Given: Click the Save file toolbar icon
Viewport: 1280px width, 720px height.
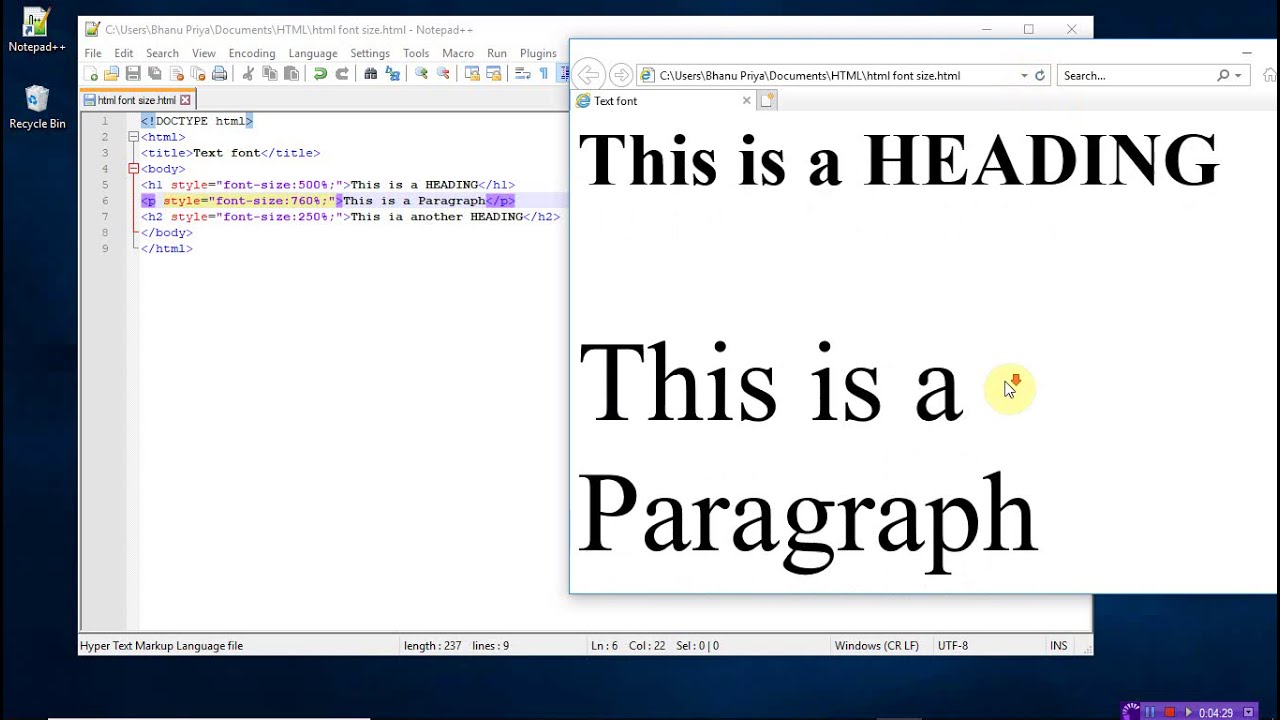Looking at the screenshot, I should (133, 74).
